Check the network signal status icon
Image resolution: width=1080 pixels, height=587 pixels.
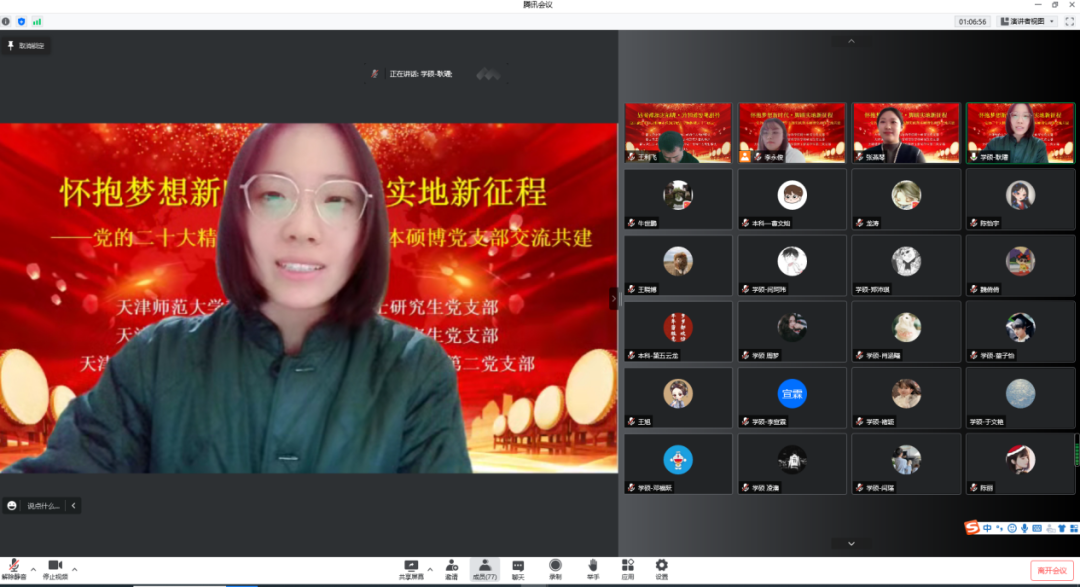click(x=37, y=21)
